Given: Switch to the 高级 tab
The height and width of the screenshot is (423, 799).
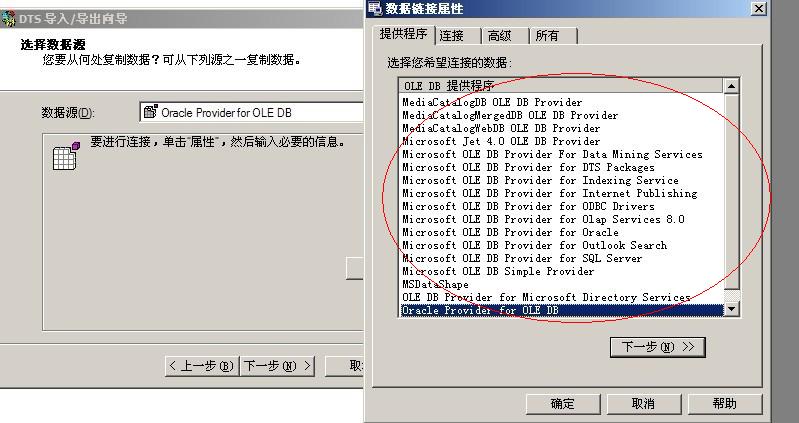Looking at the screenshot, I should 504,36.
